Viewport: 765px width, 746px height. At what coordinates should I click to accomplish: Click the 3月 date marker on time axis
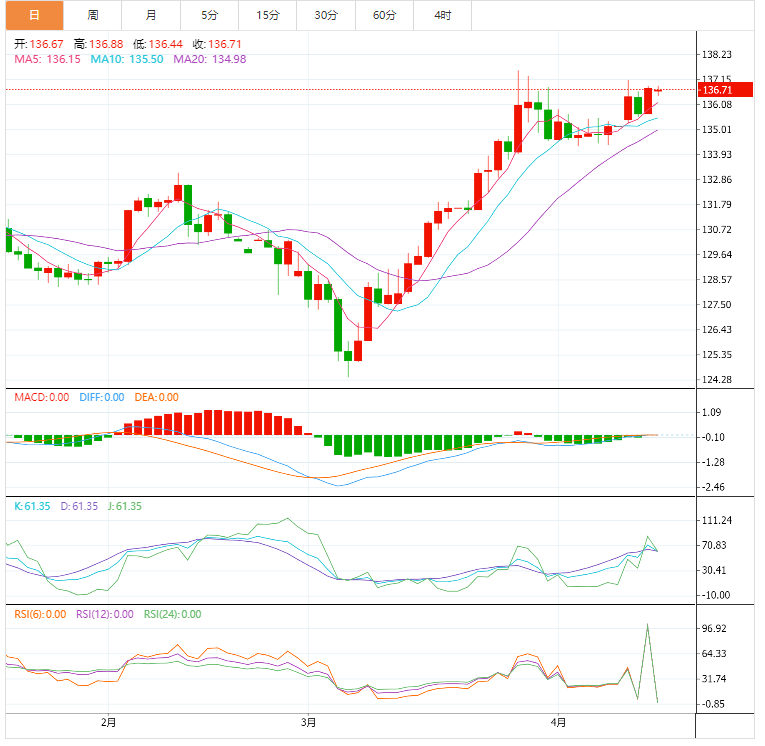click(309, 721)
